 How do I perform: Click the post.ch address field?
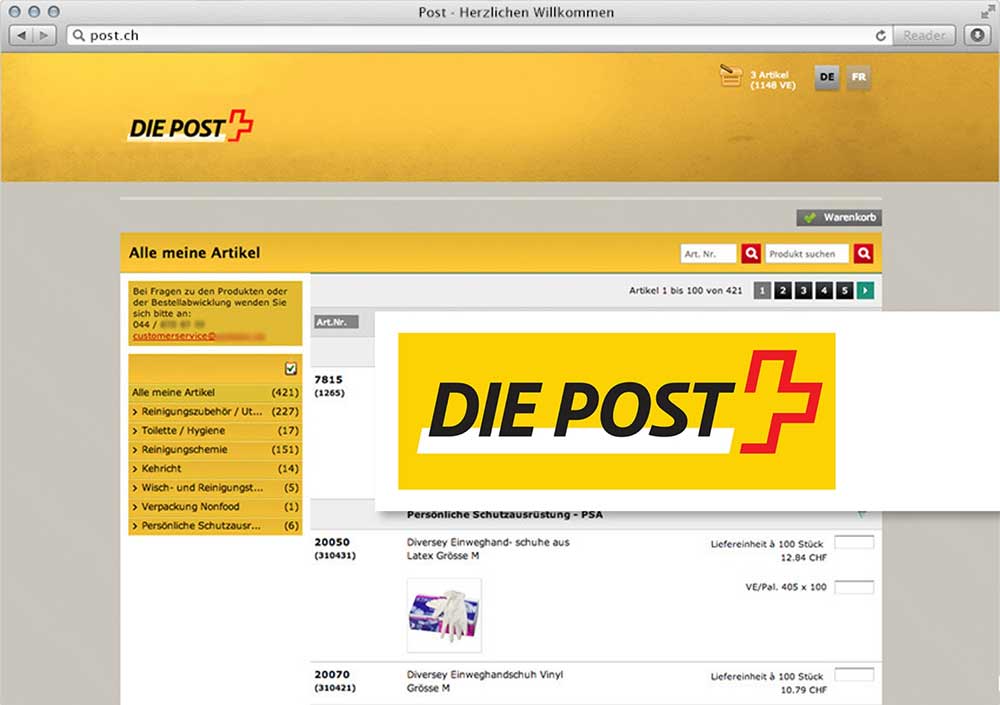478,35
